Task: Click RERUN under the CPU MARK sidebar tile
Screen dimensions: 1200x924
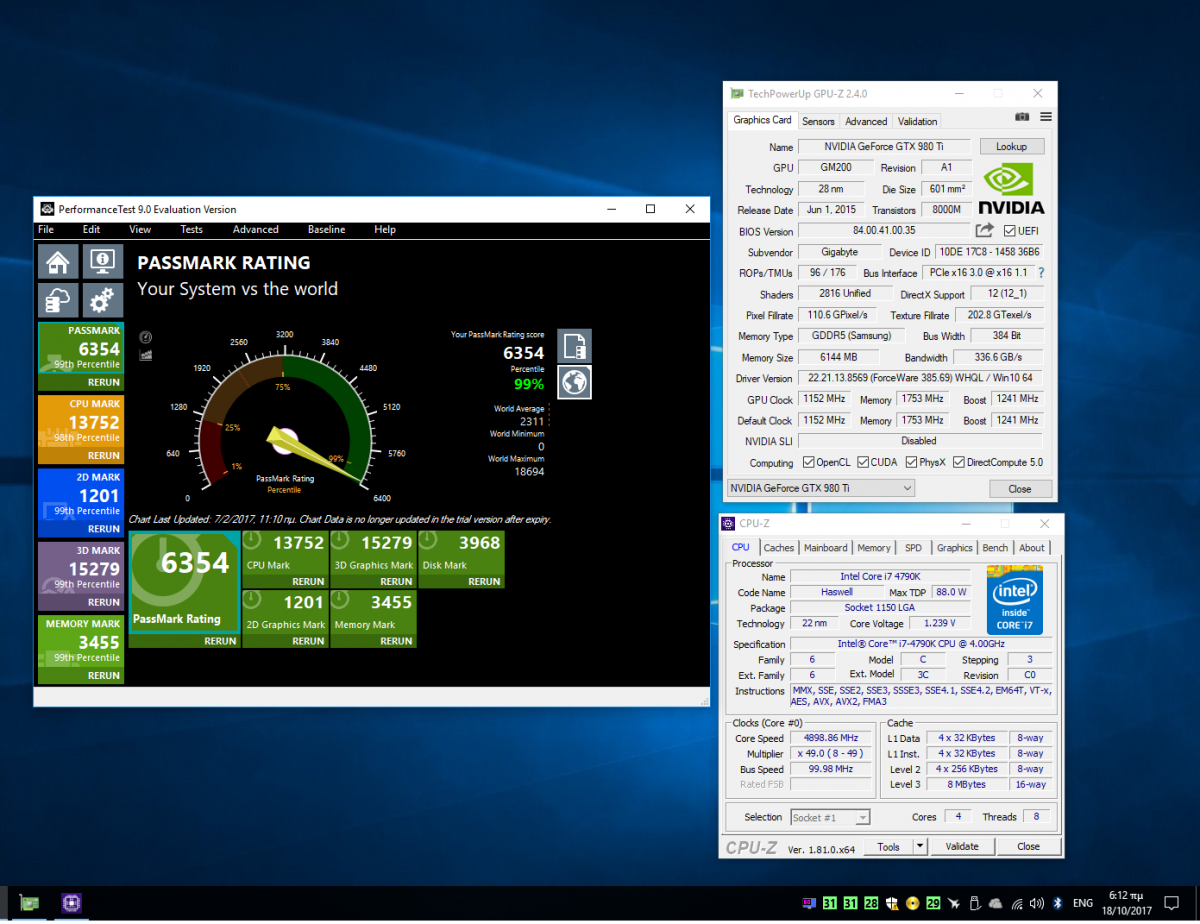Action: click(103, 456)
